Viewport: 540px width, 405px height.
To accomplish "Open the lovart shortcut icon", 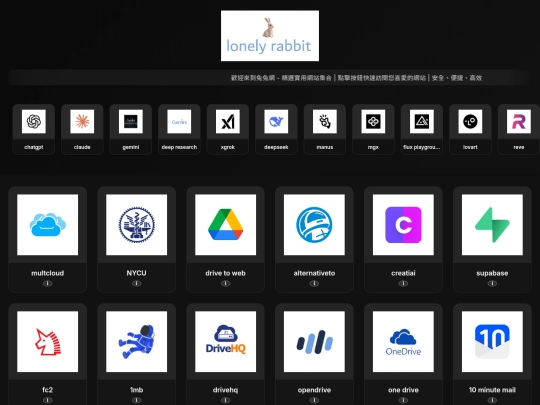I will click(470, 121).
